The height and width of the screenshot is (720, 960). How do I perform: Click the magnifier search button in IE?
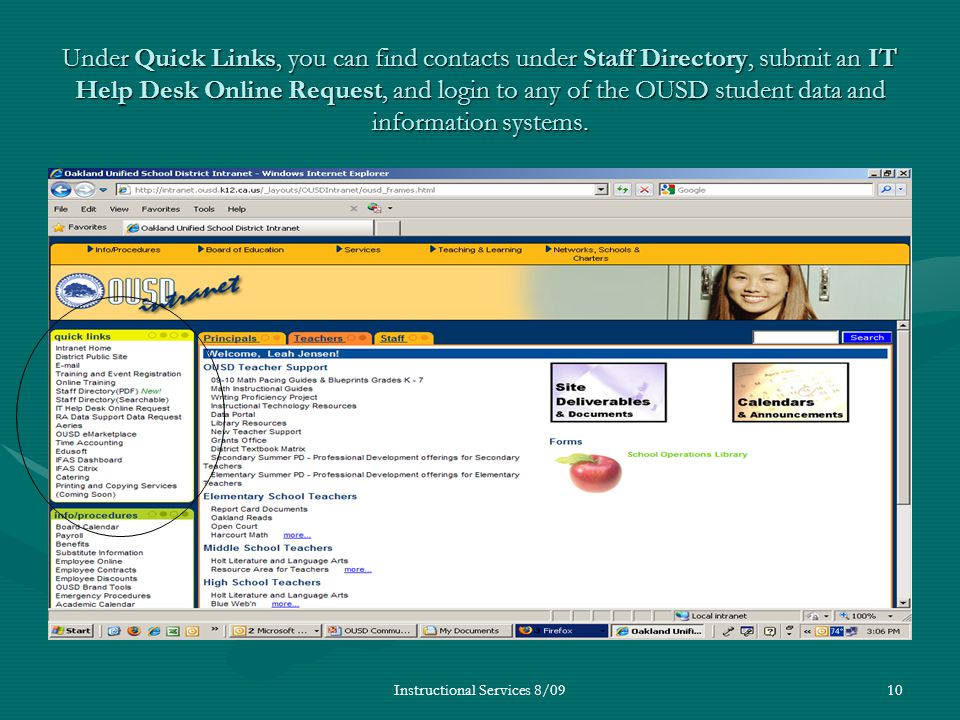click(x=885, y=190)
